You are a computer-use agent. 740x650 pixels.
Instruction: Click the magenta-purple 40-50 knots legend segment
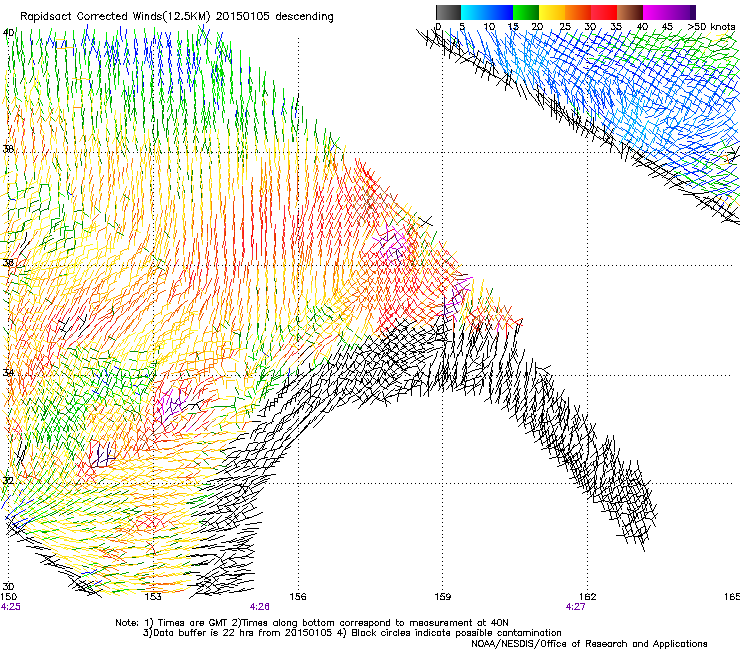(x=669, y=12)
